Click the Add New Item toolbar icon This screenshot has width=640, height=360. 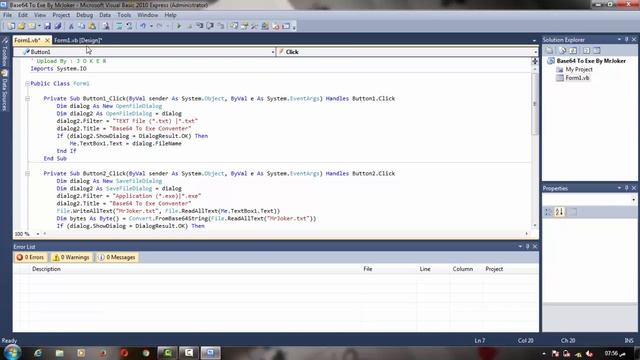[32, 26]
